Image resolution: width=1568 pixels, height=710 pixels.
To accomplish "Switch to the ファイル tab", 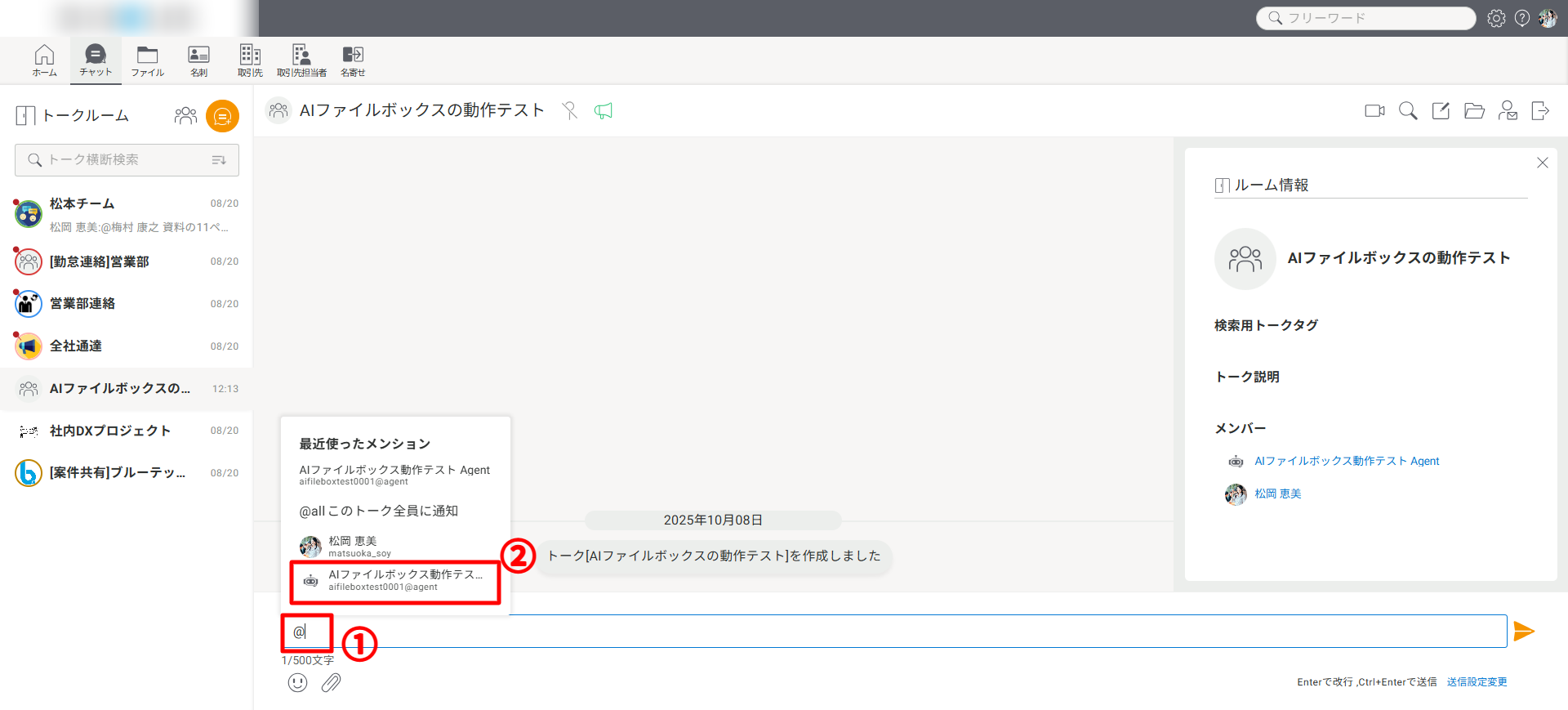I will point(147,61).
